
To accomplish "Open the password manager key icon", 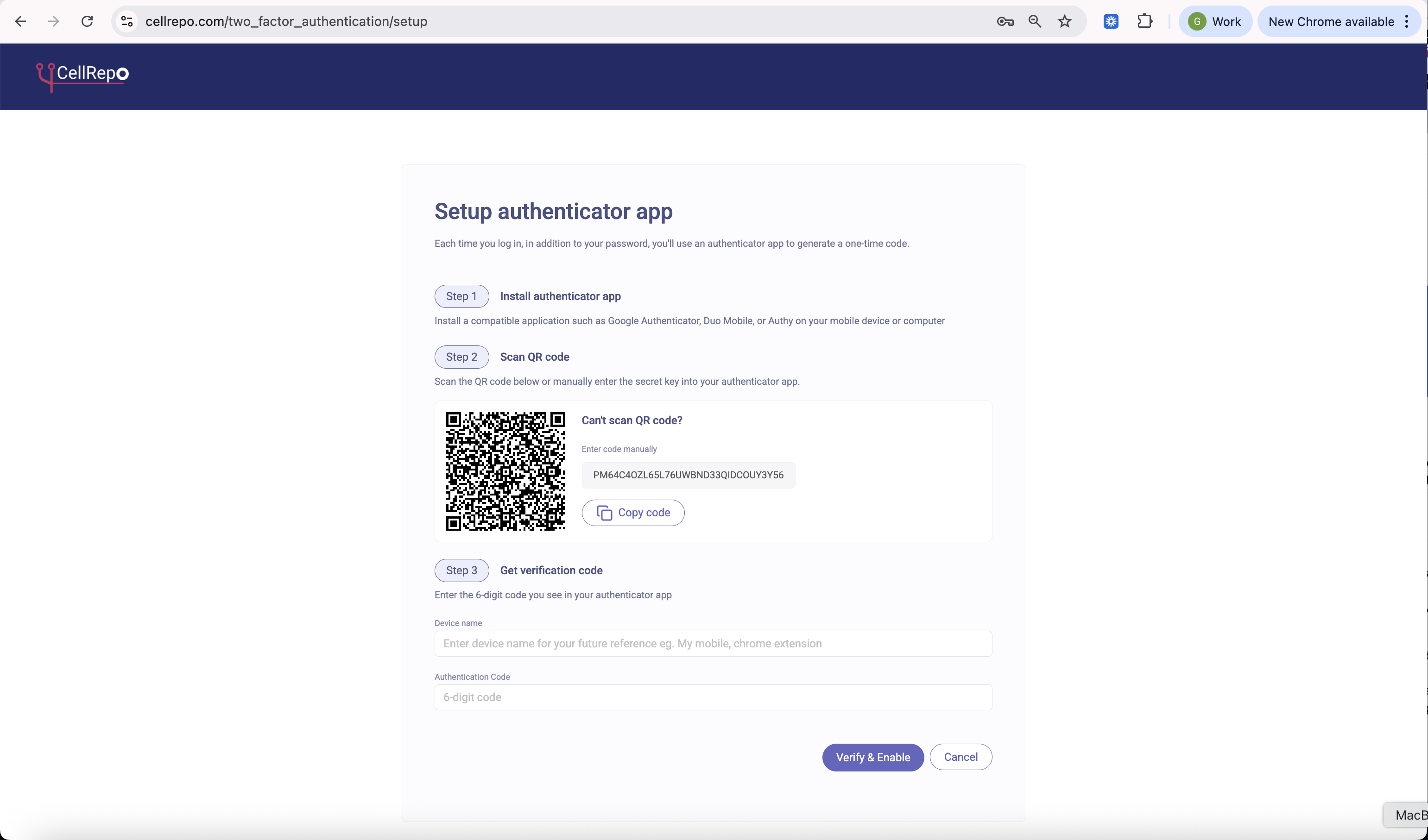I will (x=1004, y=21).
